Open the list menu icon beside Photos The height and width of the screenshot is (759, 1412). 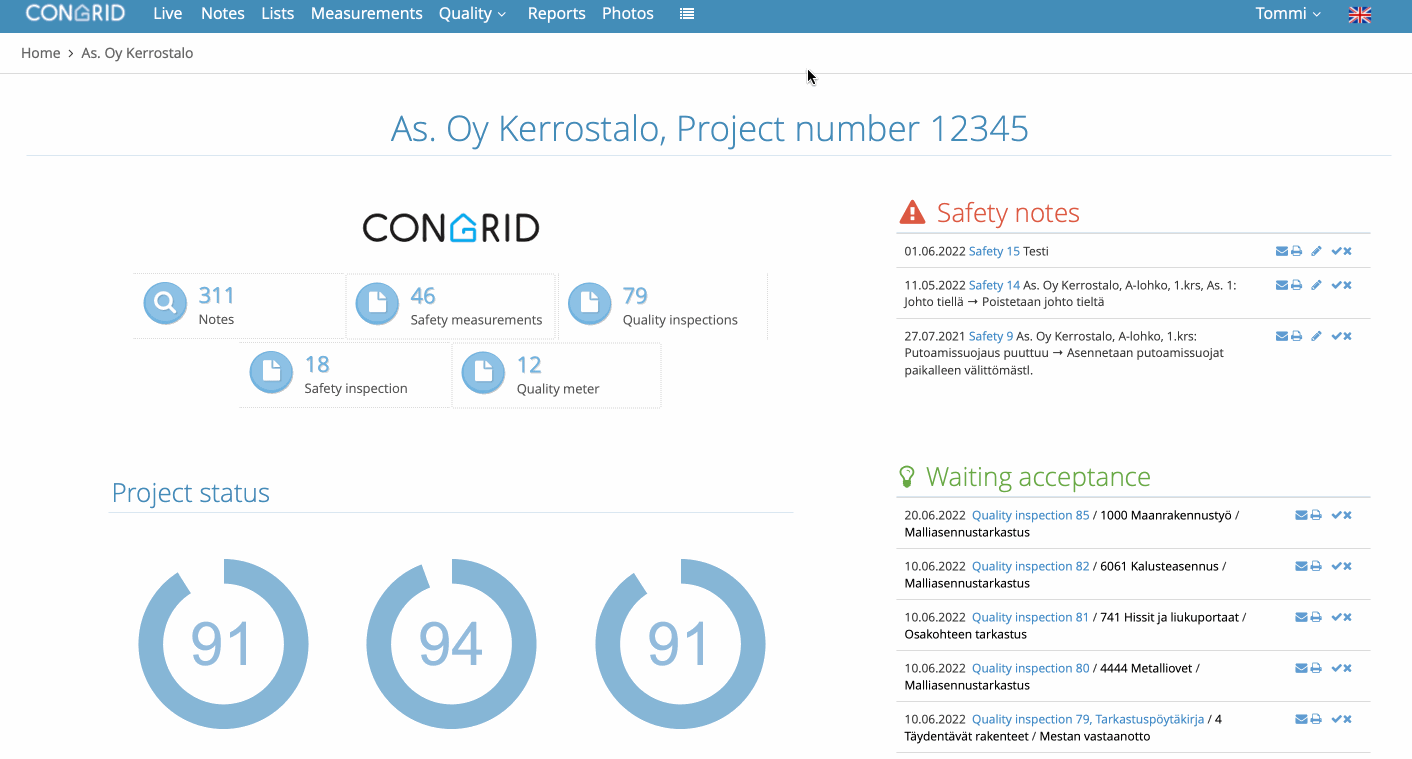click(x=687, y=14)
